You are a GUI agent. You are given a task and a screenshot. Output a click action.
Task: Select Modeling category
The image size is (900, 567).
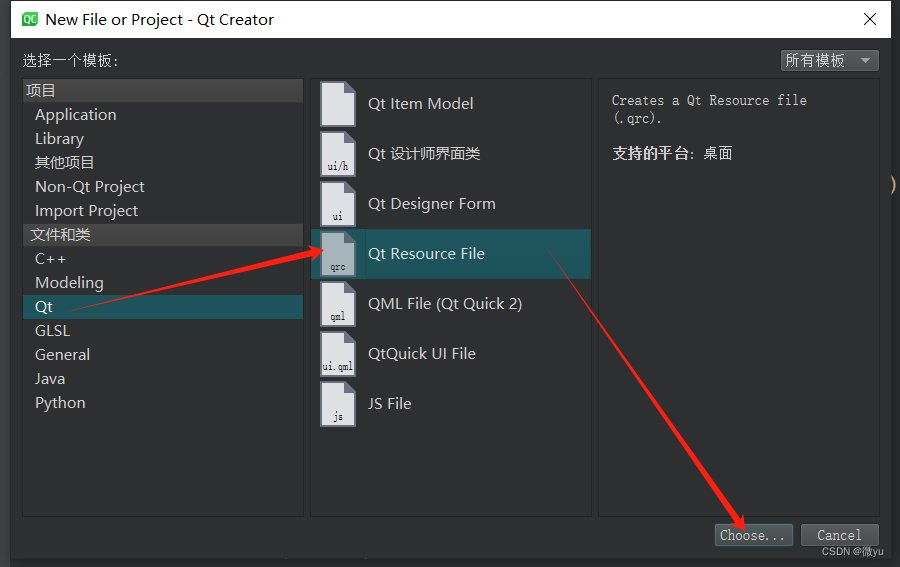(163, 283)
